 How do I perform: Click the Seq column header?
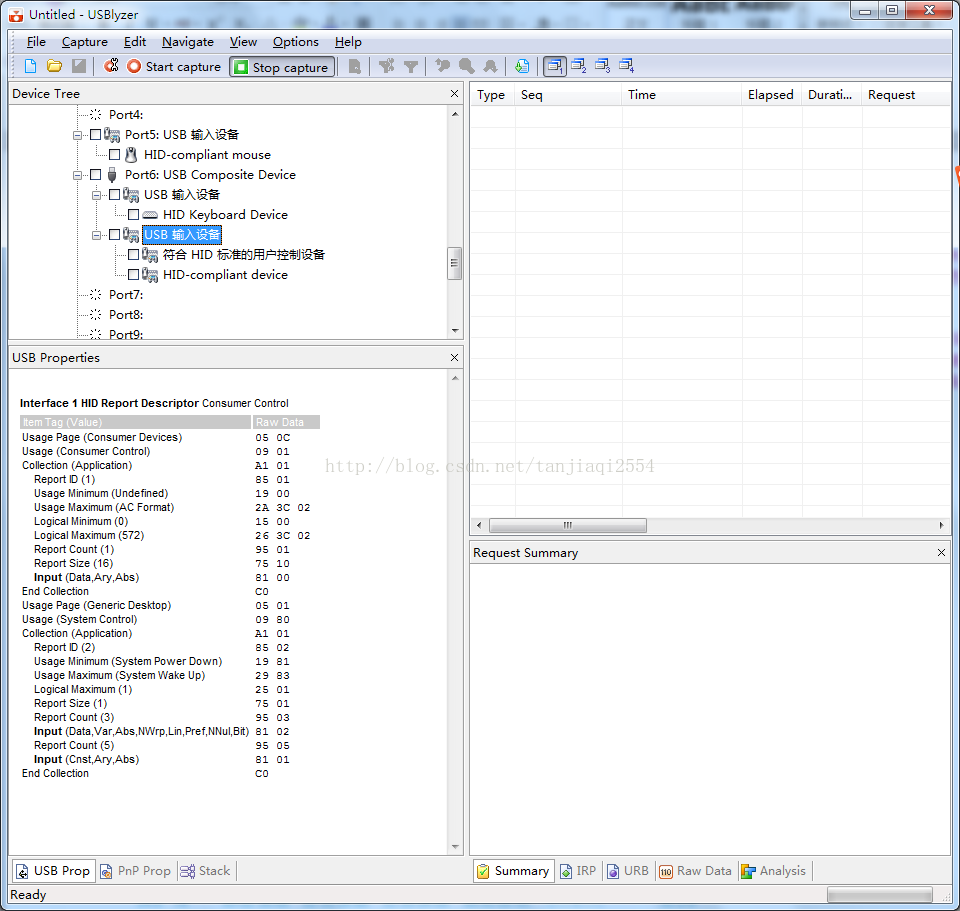pyautogui.click(x=568, y=95)
